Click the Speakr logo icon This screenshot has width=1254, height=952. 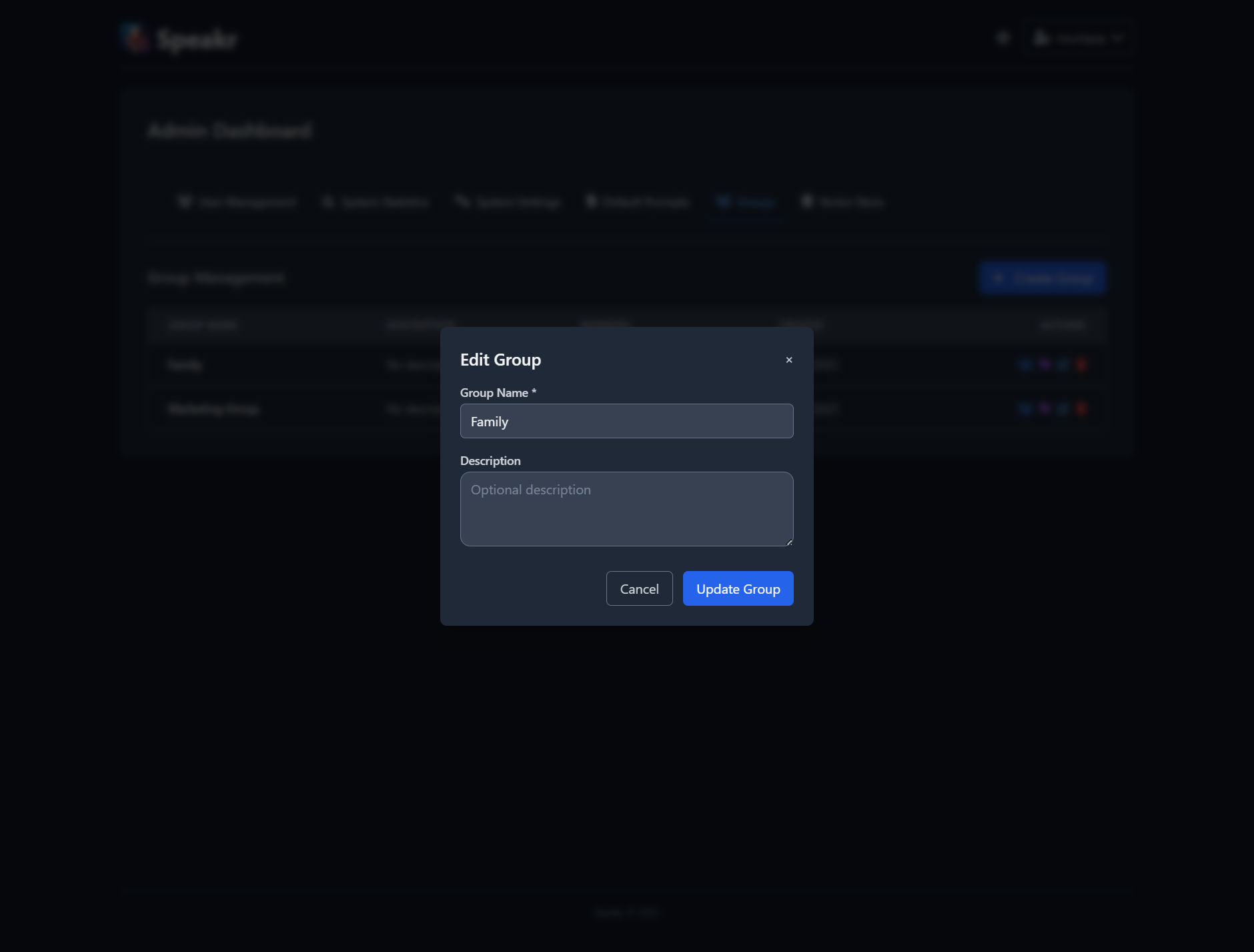coord(135,39)
